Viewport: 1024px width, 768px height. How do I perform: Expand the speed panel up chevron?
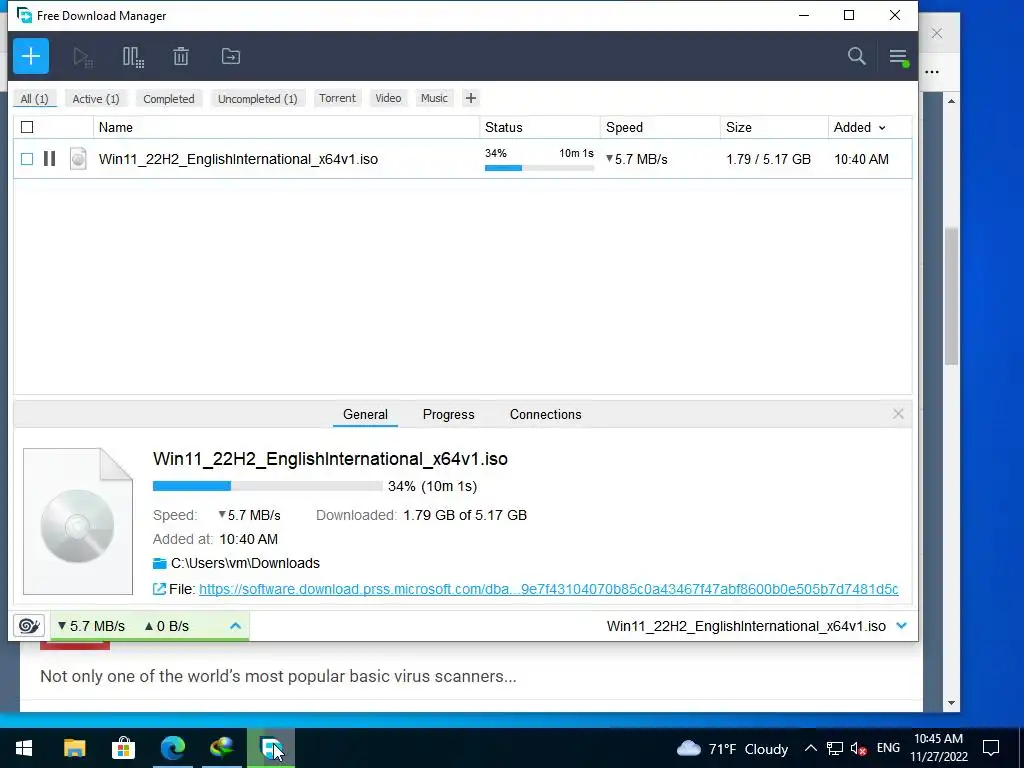click(236, 626)
